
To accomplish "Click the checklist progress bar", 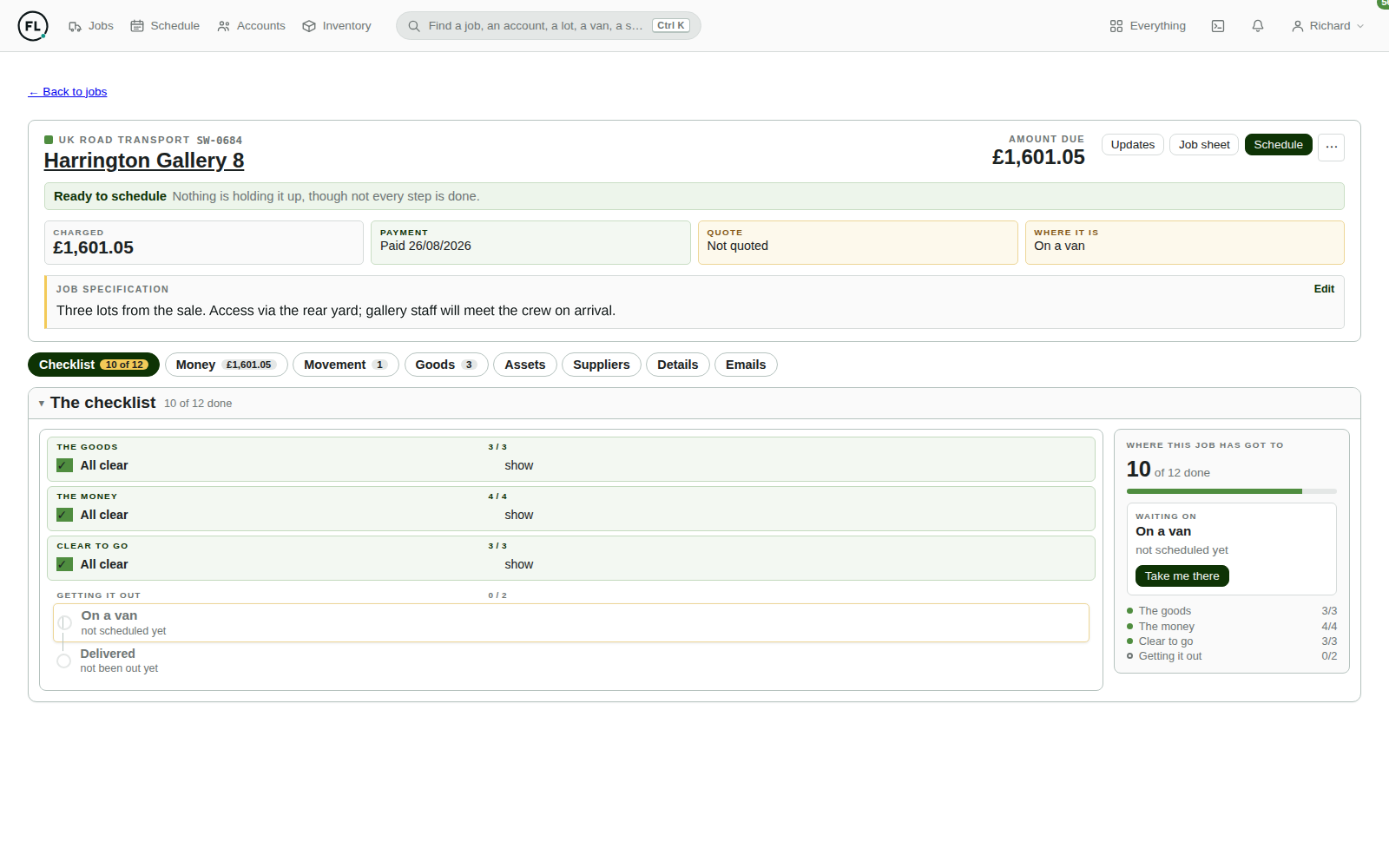I will (x=1232, y=491).
